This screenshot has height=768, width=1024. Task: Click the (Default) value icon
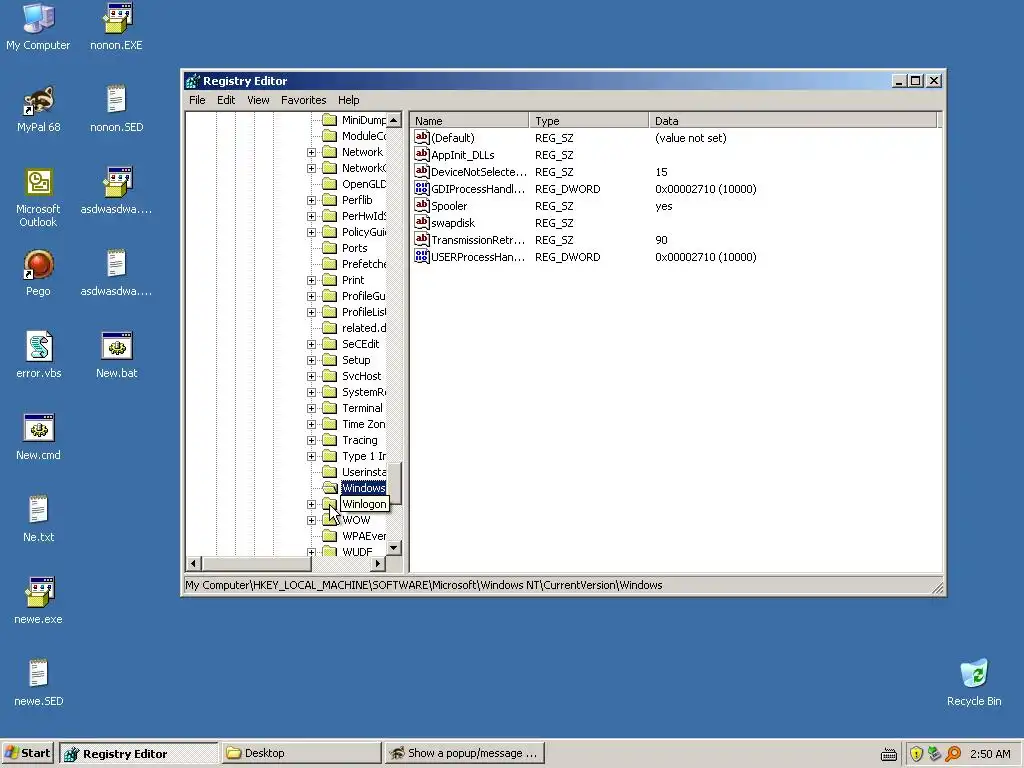pyautogui.click(x=422, y=138)
